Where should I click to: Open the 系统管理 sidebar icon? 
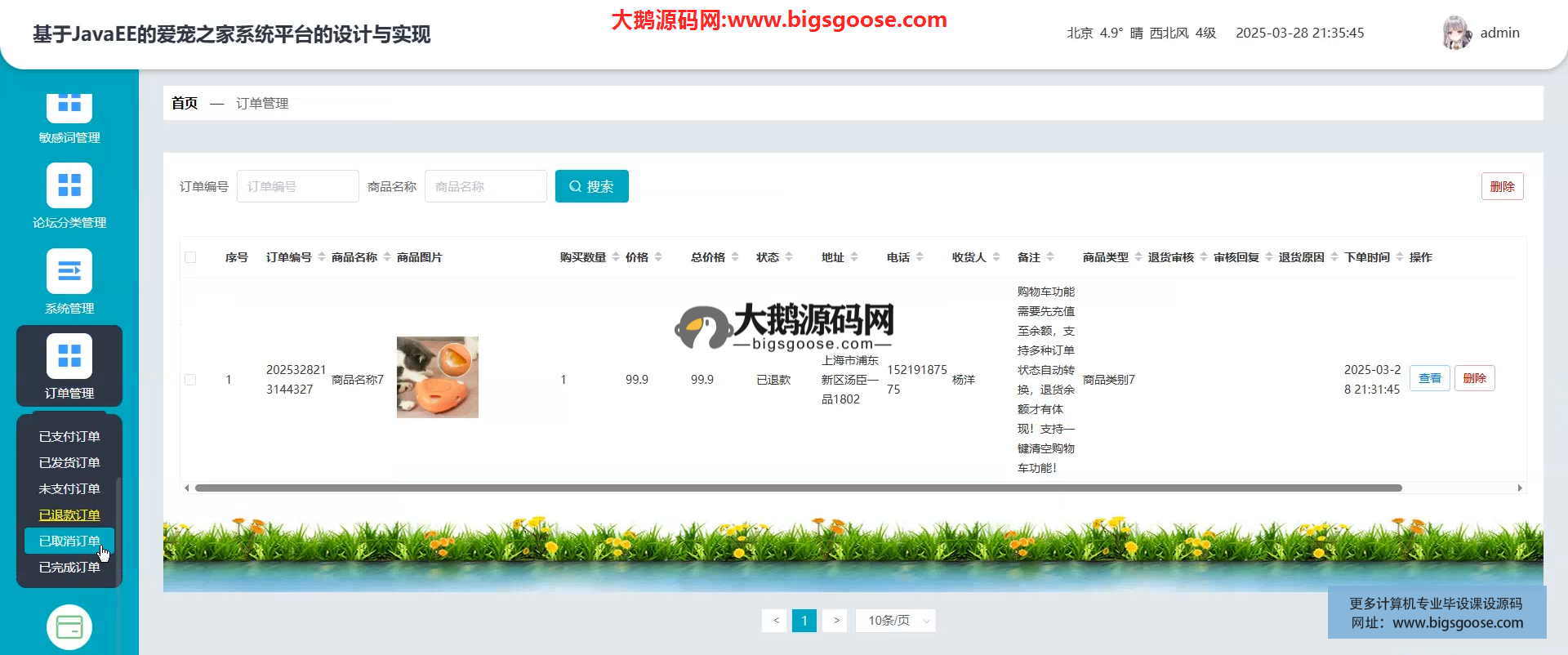pos(69,271)
